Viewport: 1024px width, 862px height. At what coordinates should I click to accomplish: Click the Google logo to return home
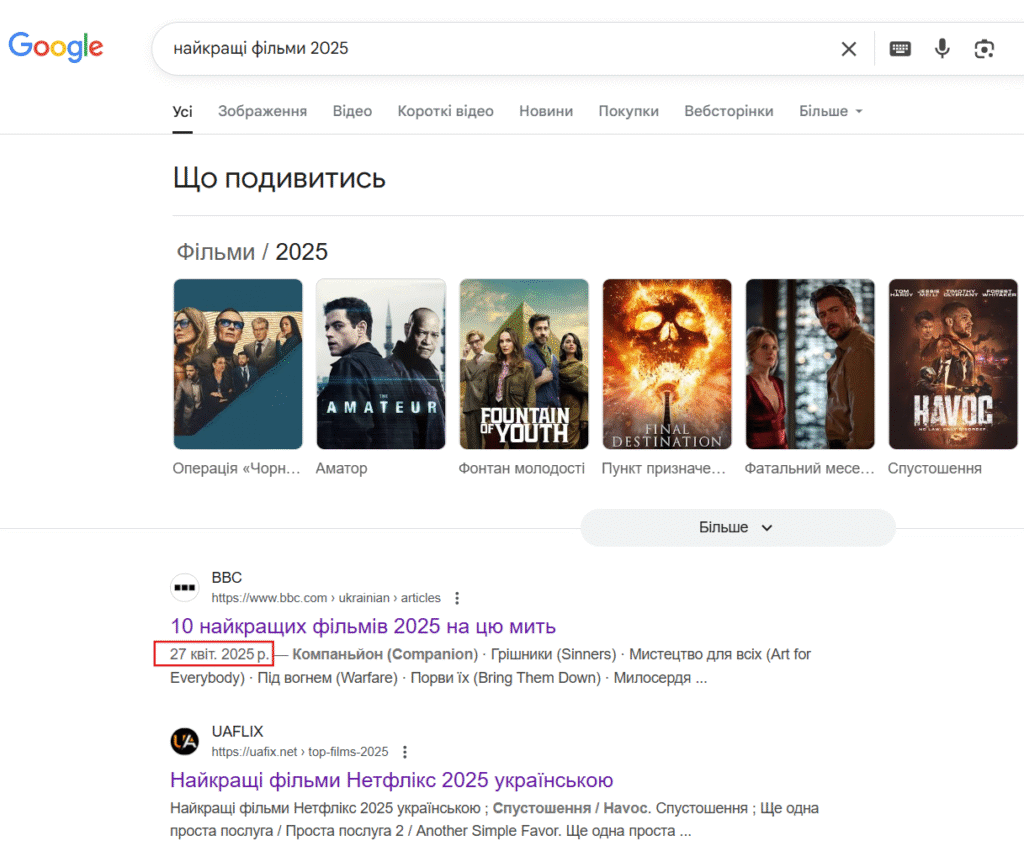point(55,47)
